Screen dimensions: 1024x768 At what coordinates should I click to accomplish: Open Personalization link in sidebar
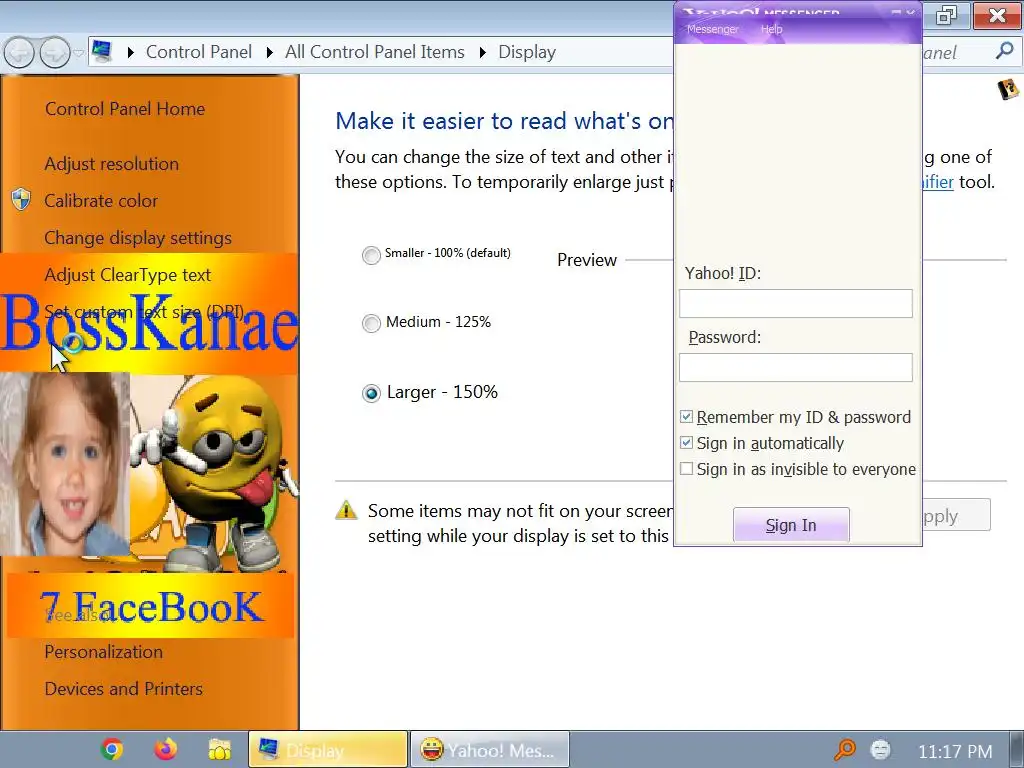(x=103, y=652)
